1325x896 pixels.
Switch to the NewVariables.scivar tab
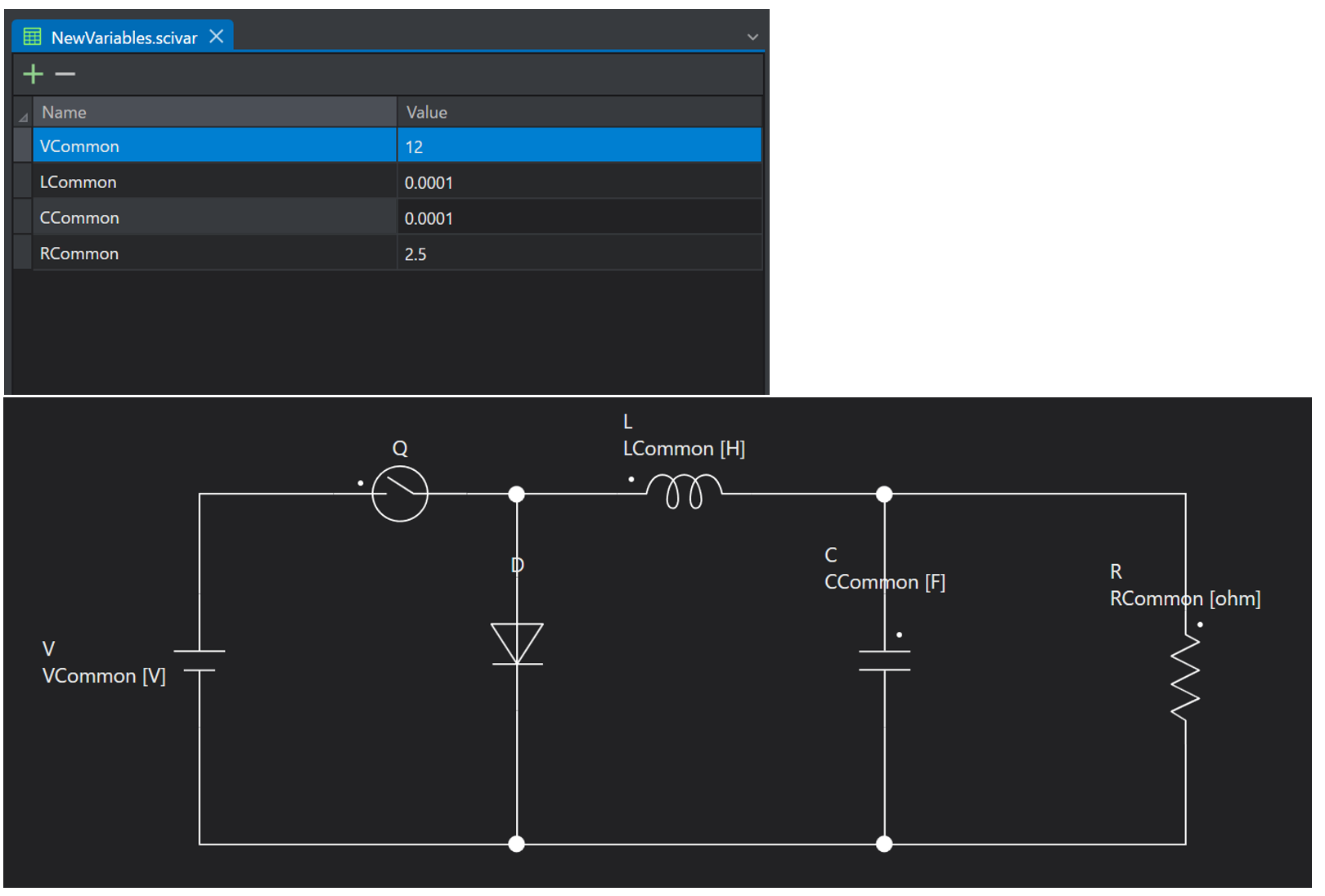(124, 38)
